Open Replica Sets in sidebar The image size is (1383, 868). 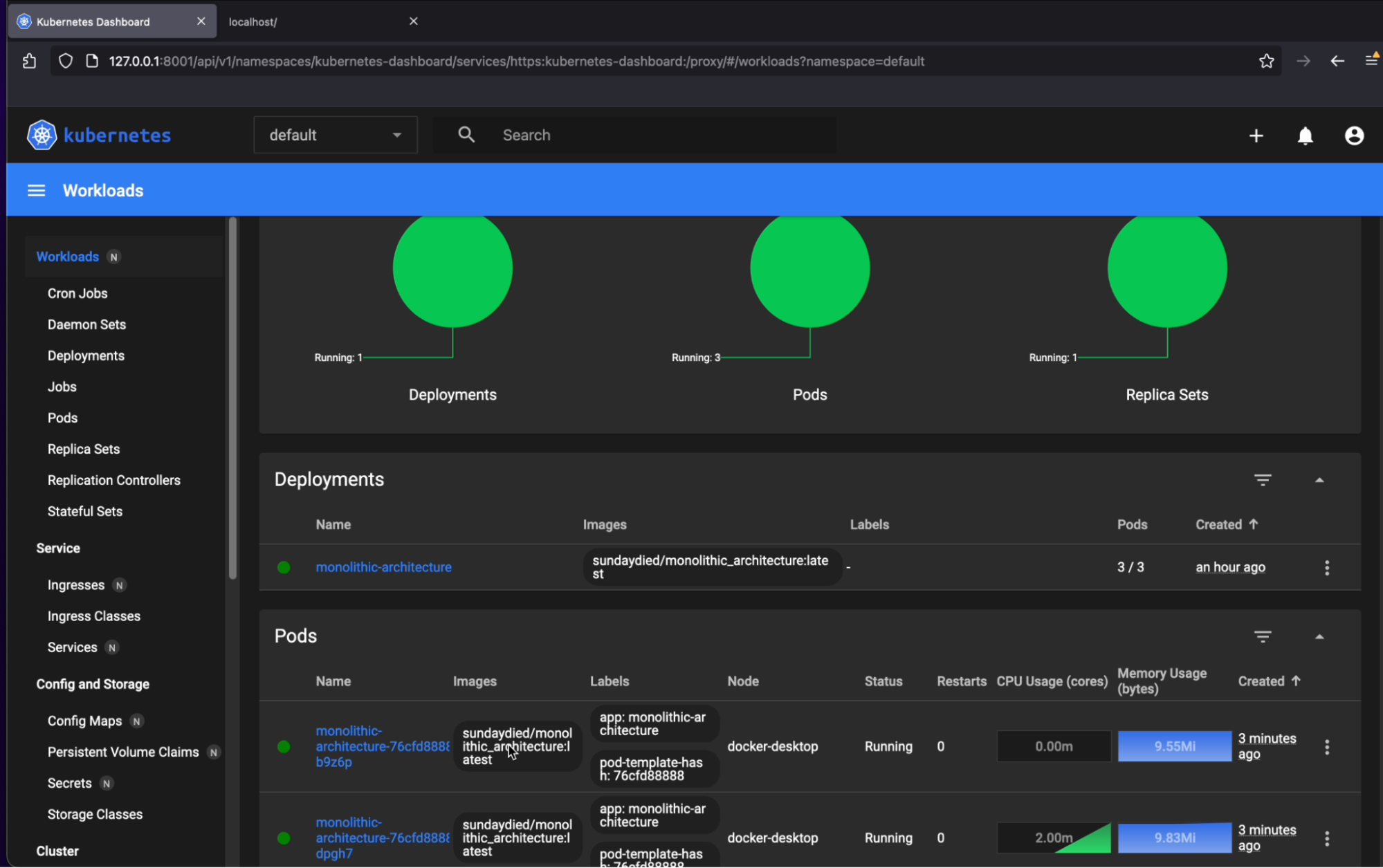click(84, 449)
